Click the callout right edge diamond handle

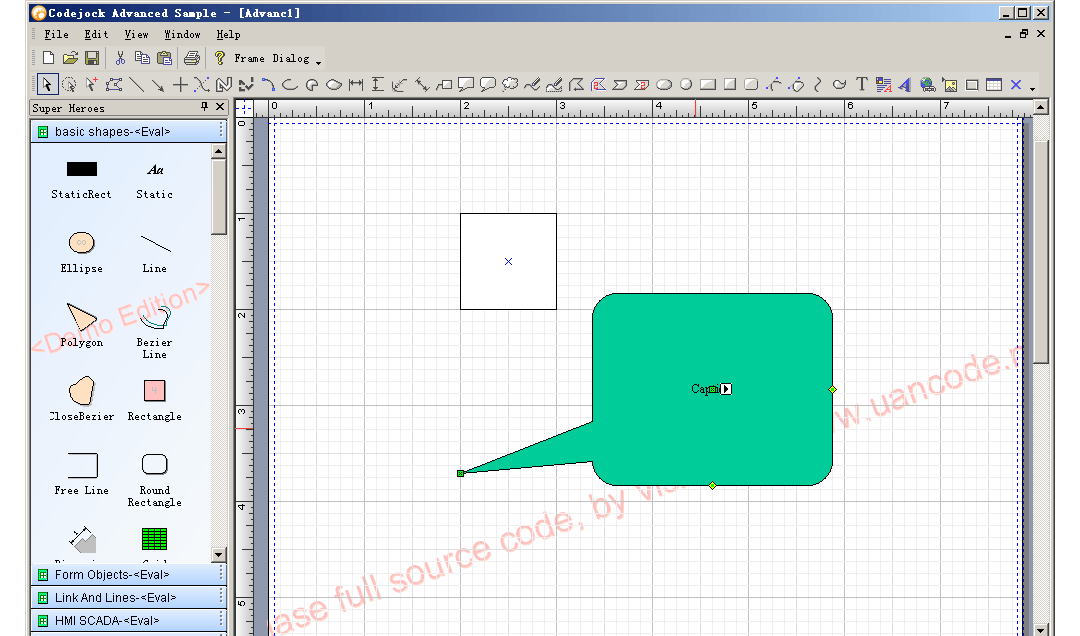[832, 389]
